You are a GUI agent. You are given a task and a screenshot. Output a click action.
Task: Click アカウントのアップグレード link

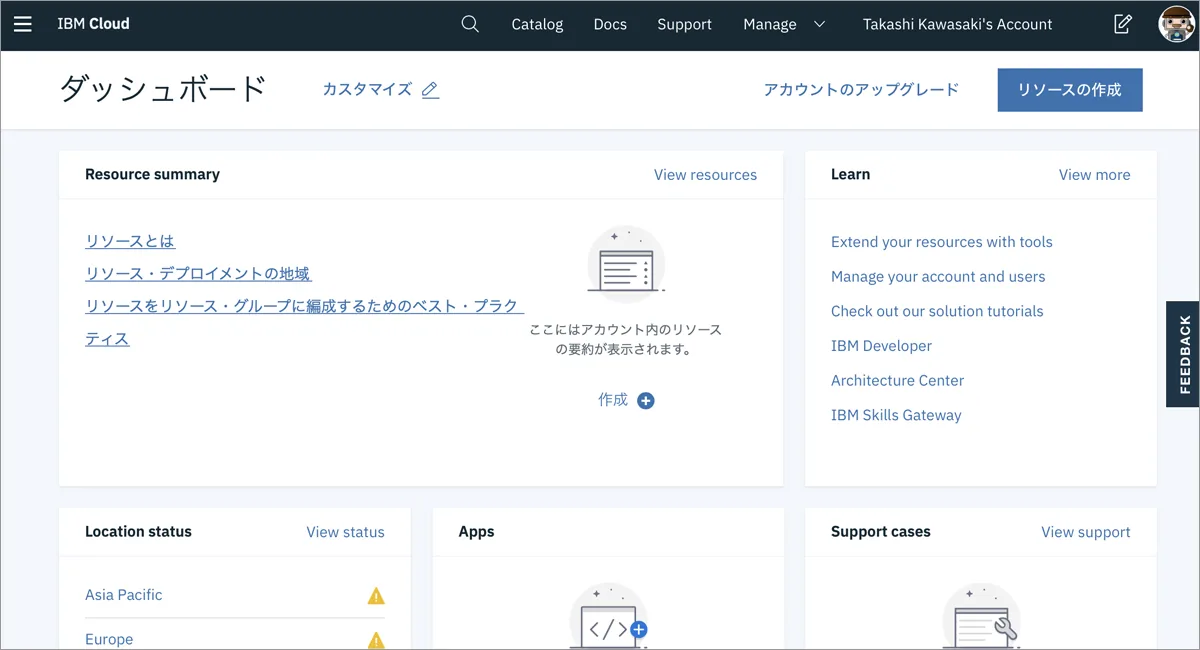point(861,90)
